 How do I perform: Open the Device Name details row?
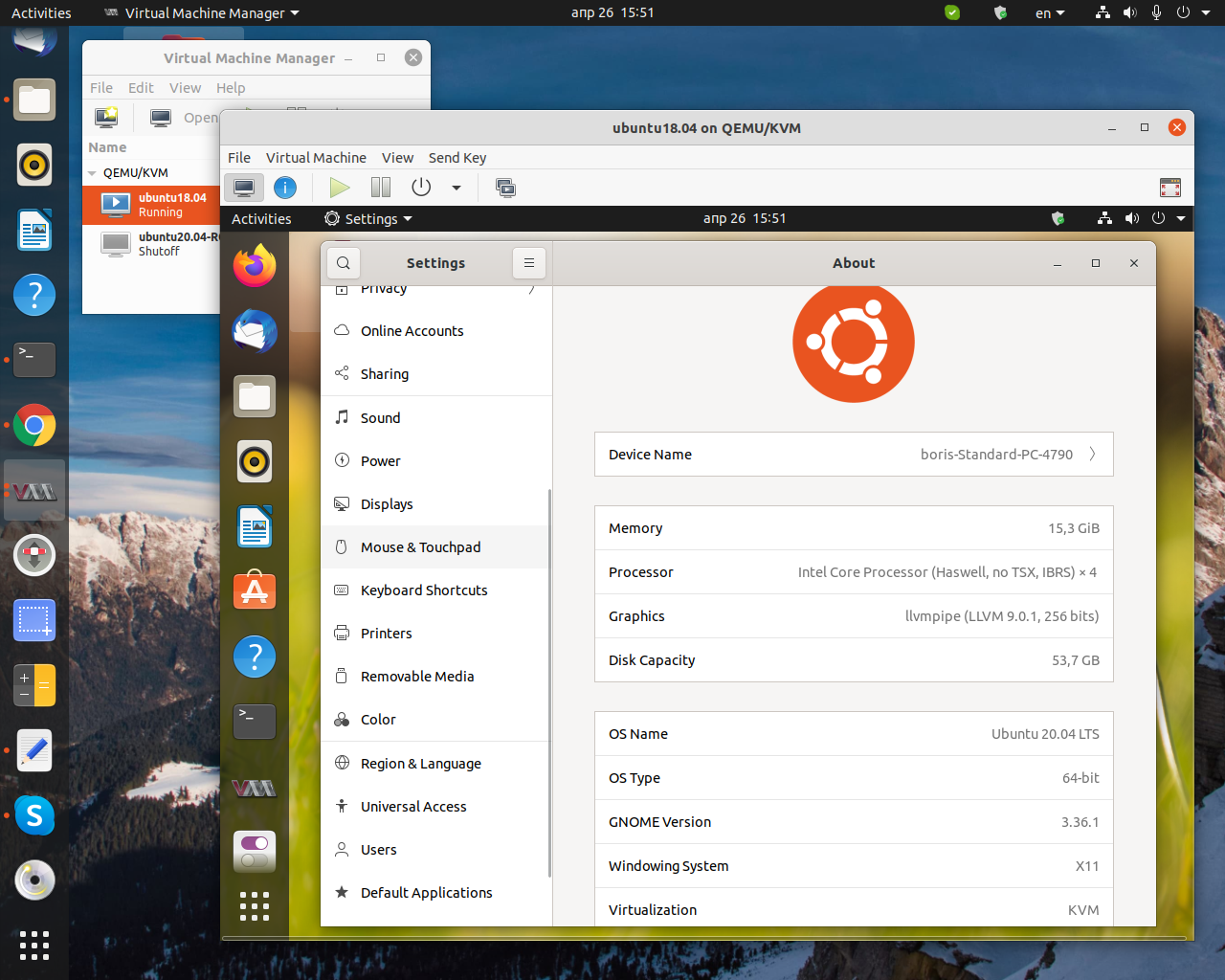pyautogui.click(x=854, y=454)
